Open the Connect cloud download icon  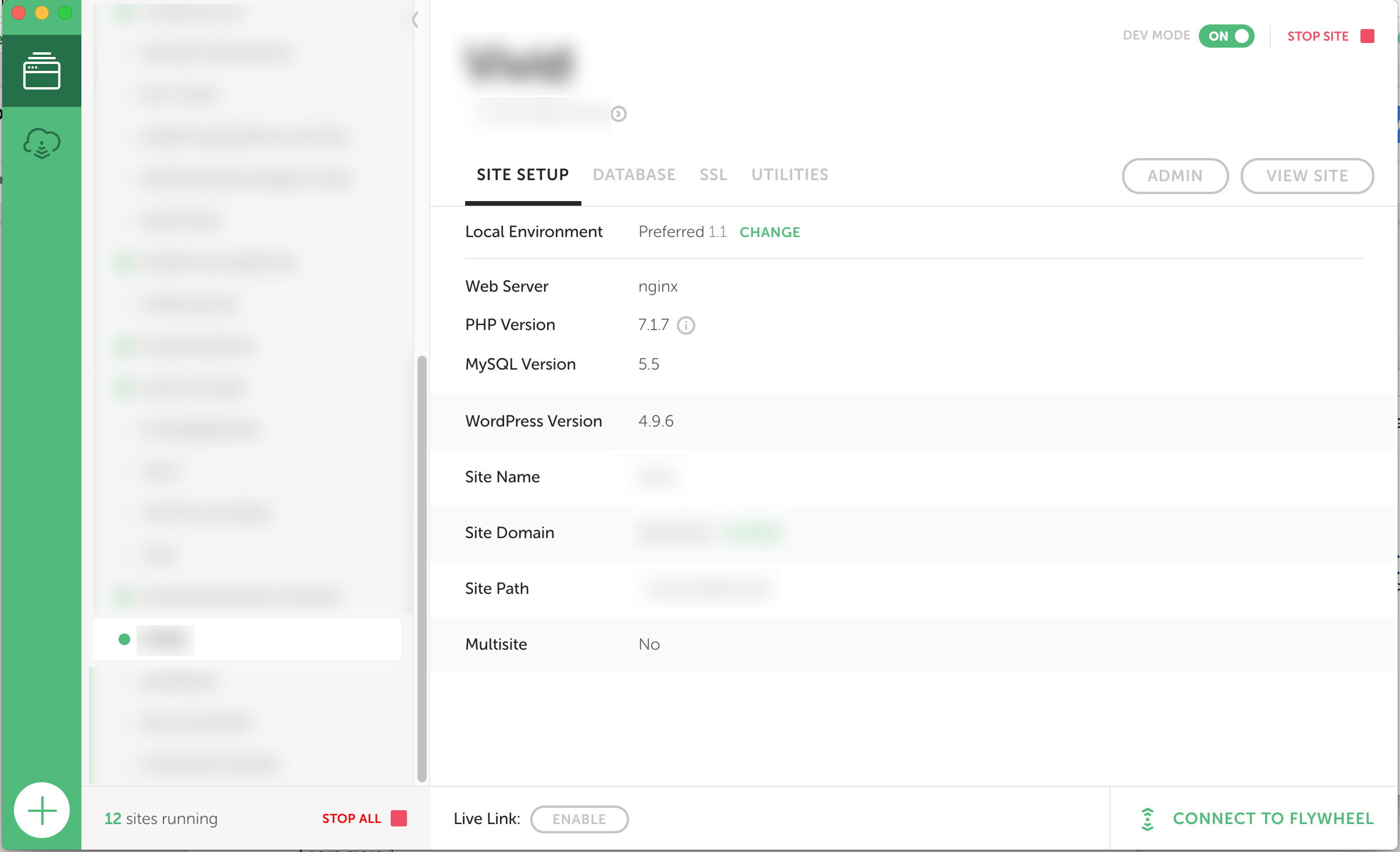click(41, 143)
